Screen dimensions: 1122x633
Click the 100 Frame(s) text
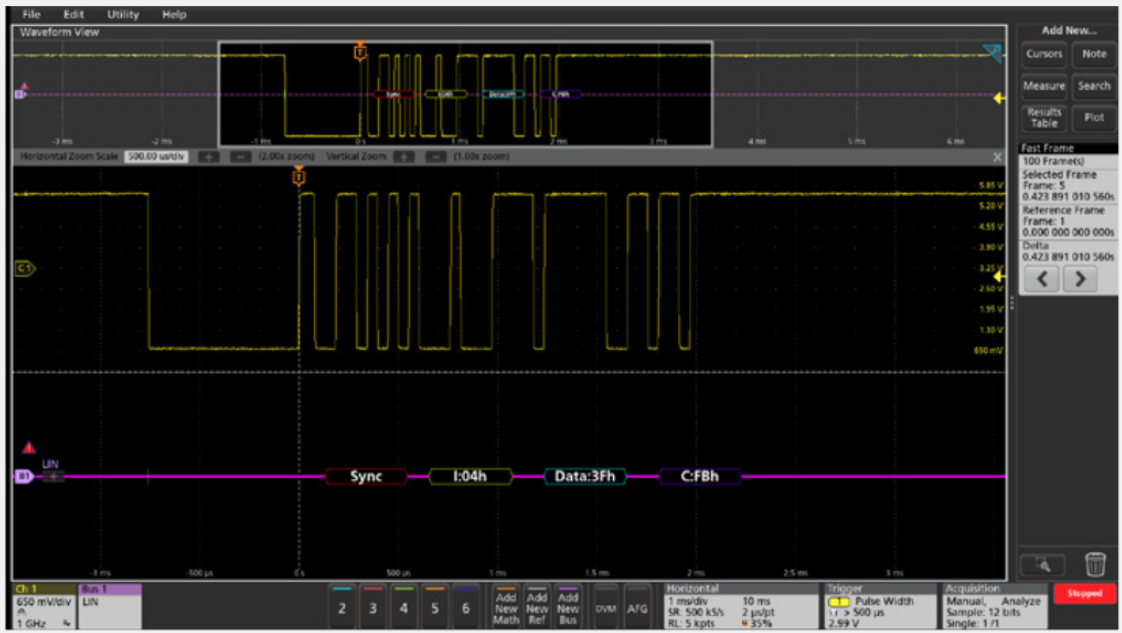[x=1053, y=162]
